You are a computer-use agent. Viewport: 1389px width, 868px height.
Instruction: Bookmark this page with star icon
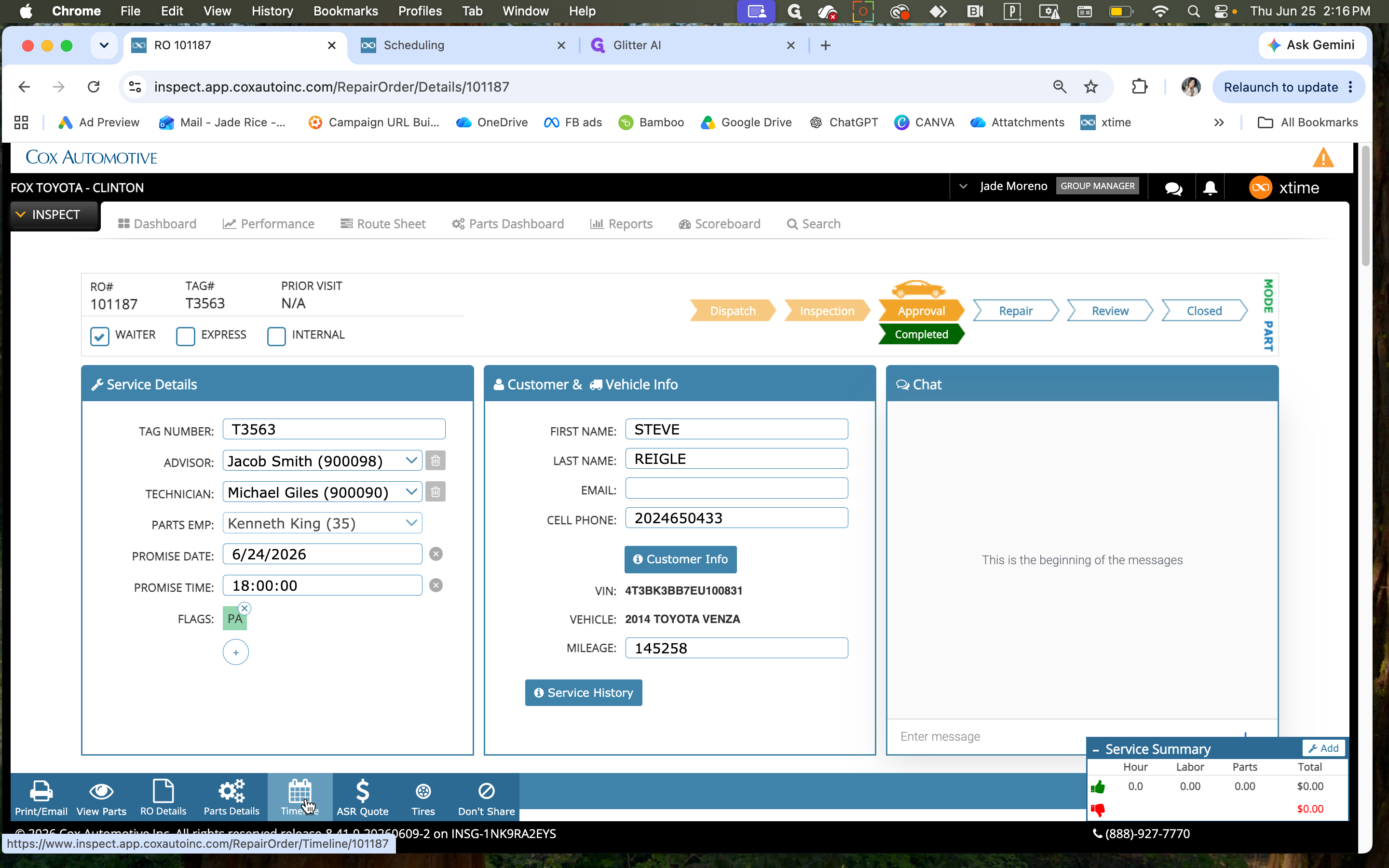(1090, 87)
